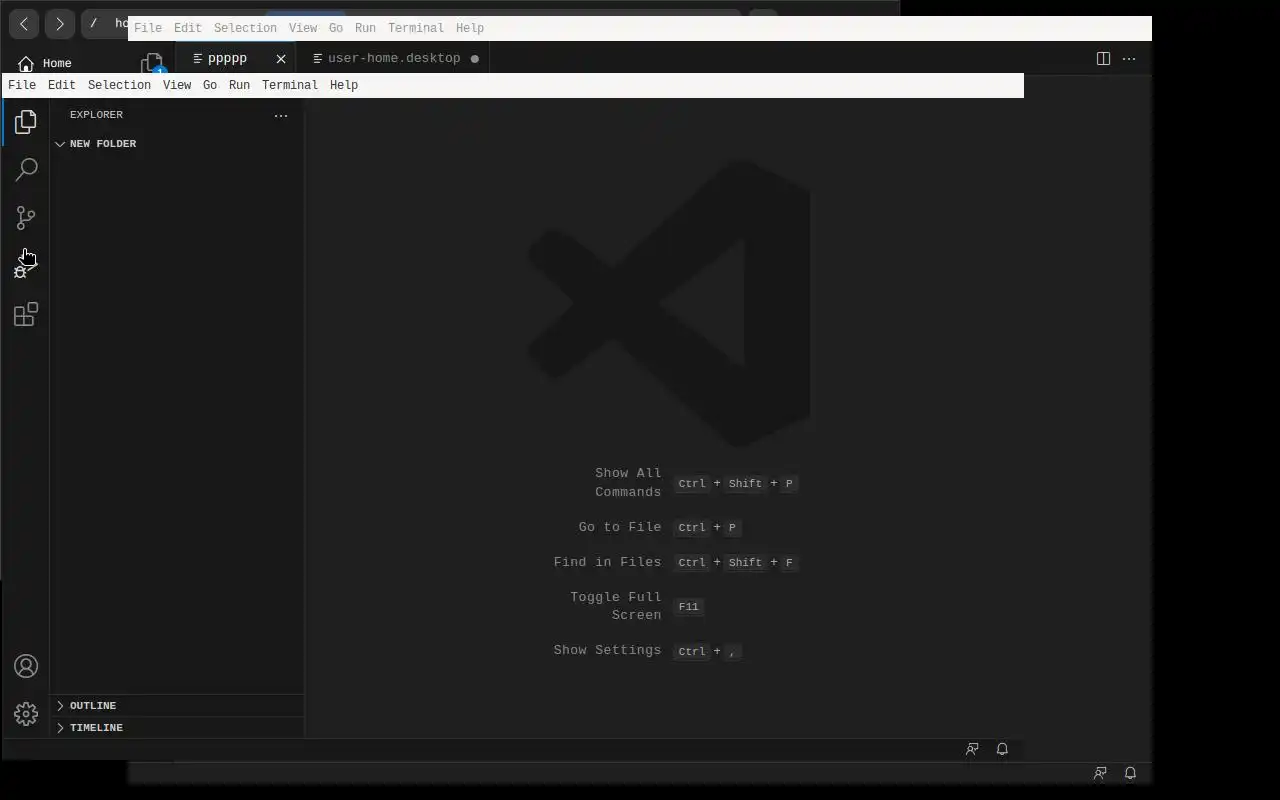Expand the OUTLINE section
1280x800 pixels.
click(93, 706)
